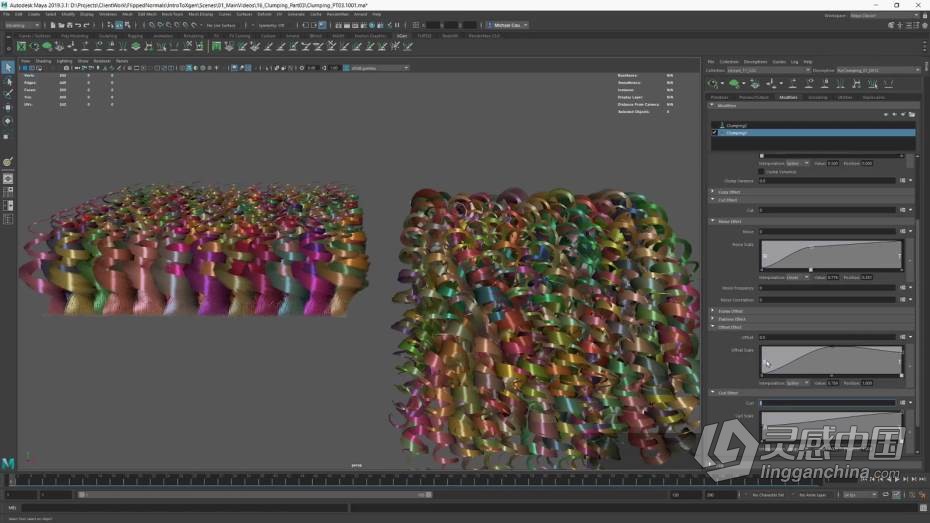Toggle the checkbox of the selected Clumping modifier
The height and width of the screenshot is (523, 930).
[714, 133]
